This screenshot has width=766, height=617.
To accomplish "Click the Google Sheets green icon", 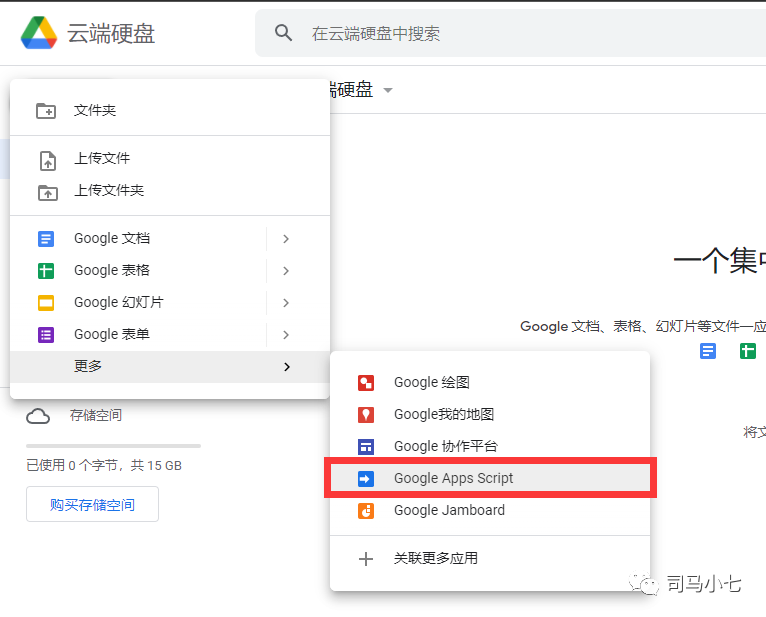I will coord(46,271).
